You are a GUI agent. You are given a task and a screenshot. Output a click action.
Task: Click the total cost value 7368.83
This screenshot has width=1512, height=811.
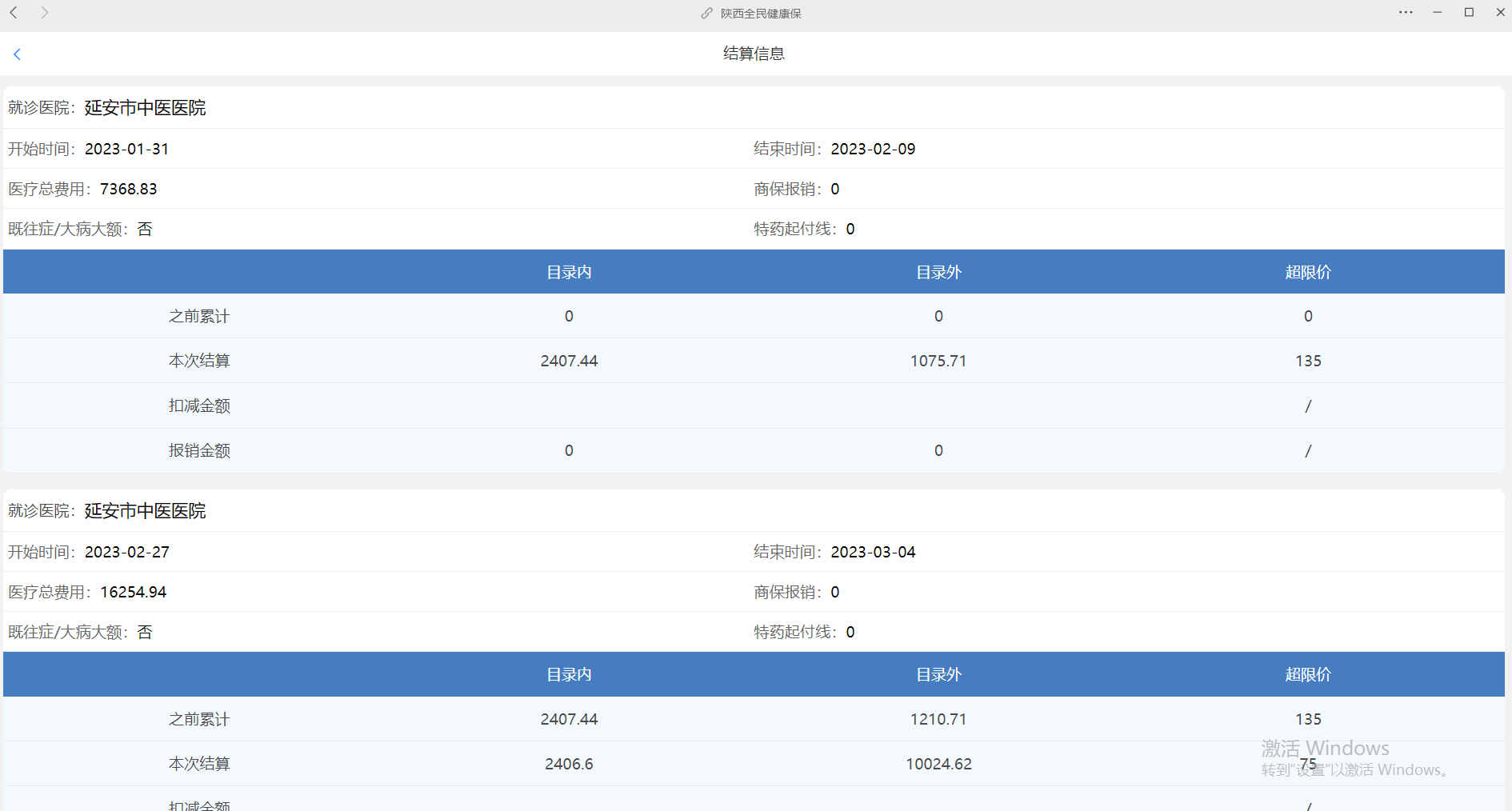pyautogui.click(x=128, y=189)
